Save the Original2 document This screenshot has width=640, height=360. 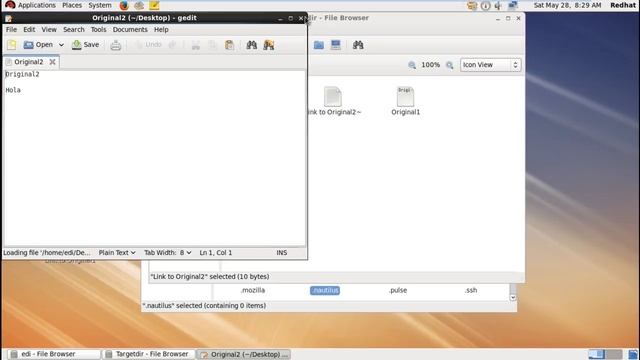85,45
